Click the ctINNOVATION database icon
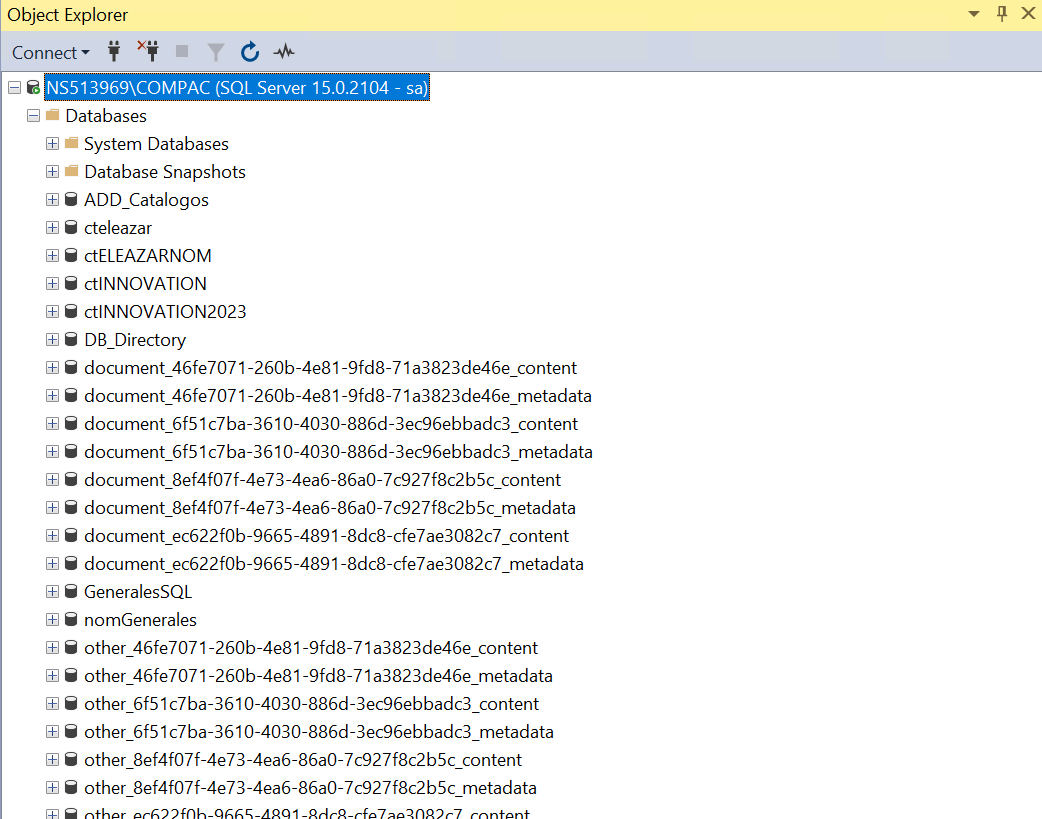 point(71,283)
